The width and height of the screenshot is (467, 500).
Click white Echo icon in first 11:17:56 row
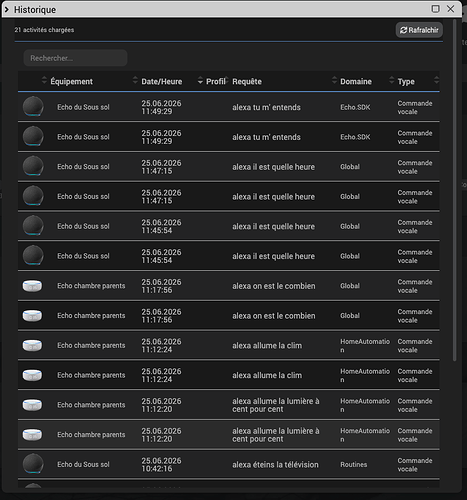[x=32, y=286]
